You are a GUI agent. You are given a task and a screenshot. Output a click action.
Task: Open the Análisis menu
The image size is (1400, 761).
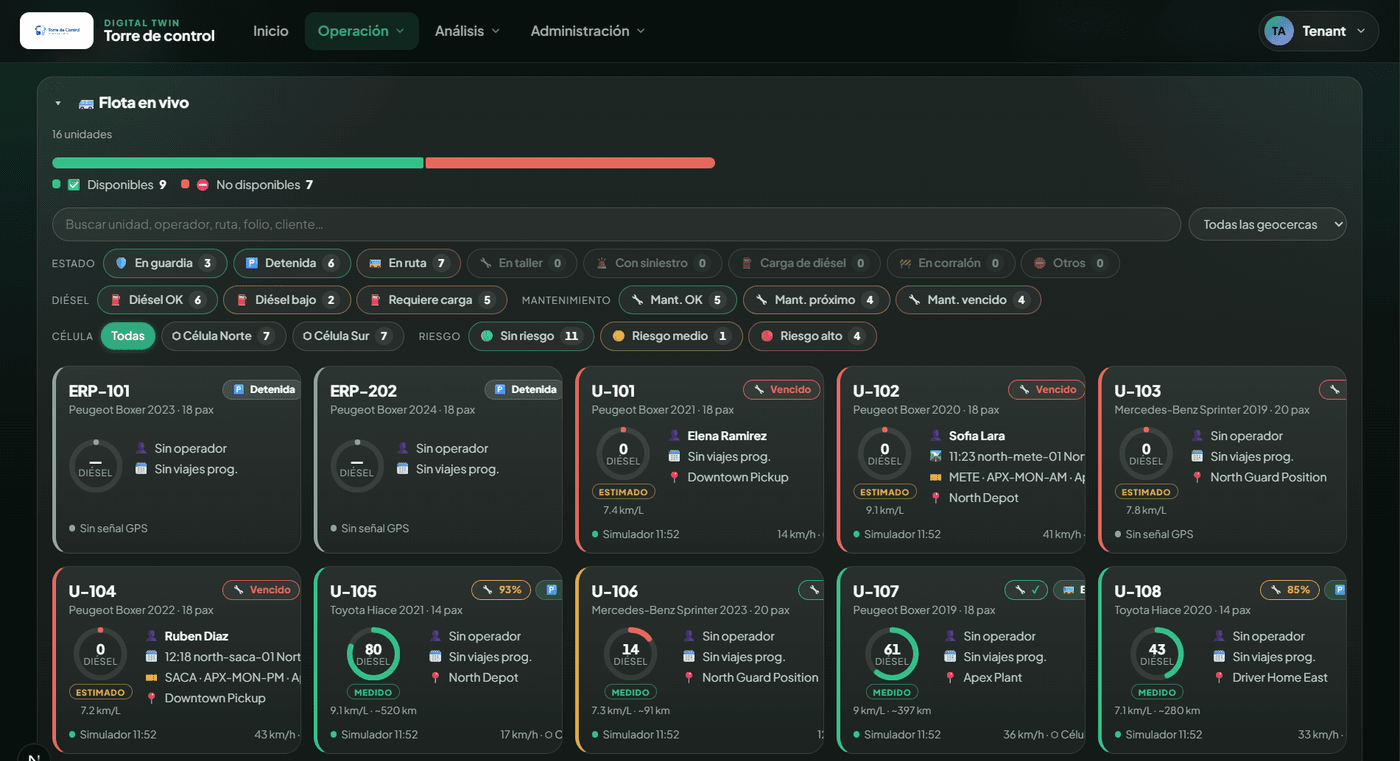pyautogui.click(x=467, y=31)
